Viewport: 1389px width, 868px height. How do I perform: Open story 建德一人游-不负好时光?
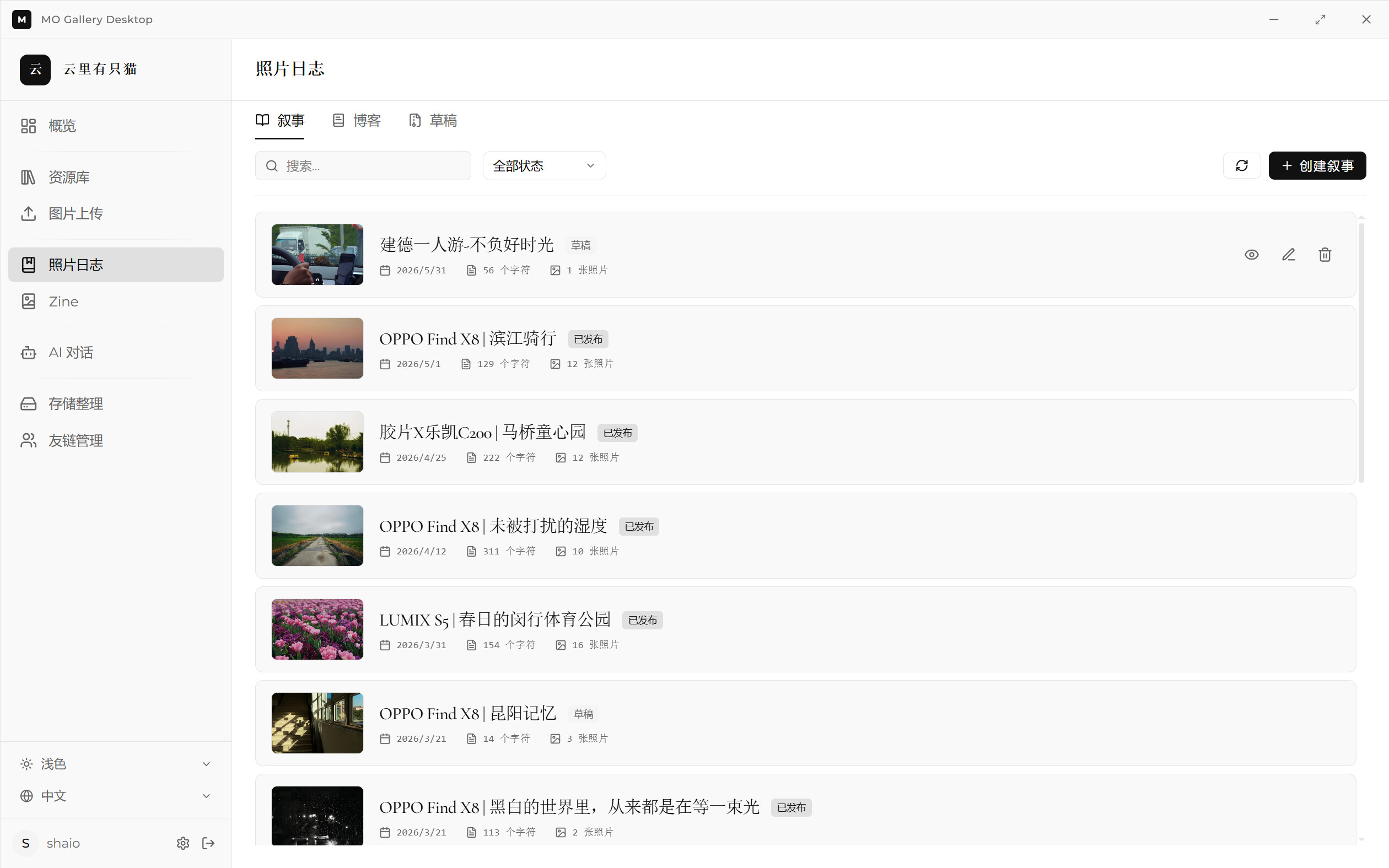pos(467,245)
